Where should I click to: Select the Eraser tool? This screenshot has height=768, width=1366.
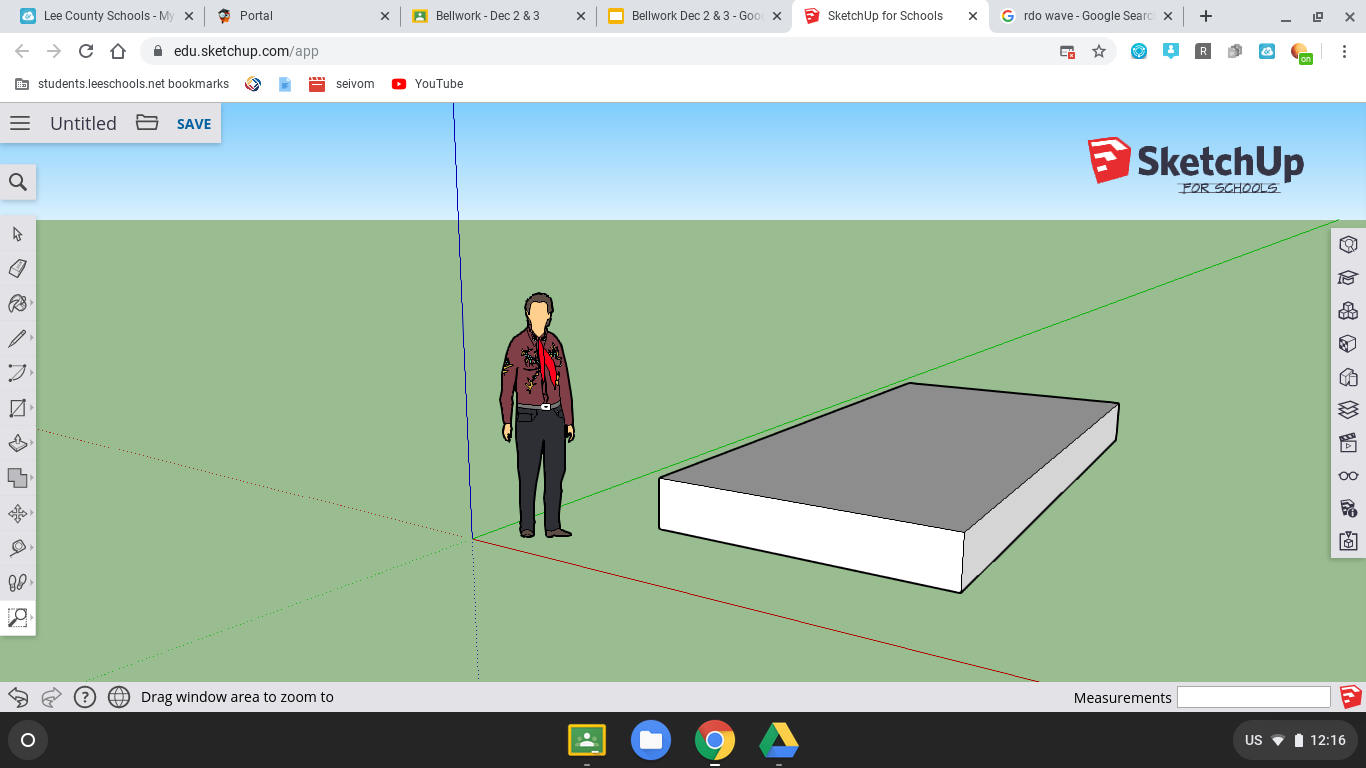[x=17, y=269]
